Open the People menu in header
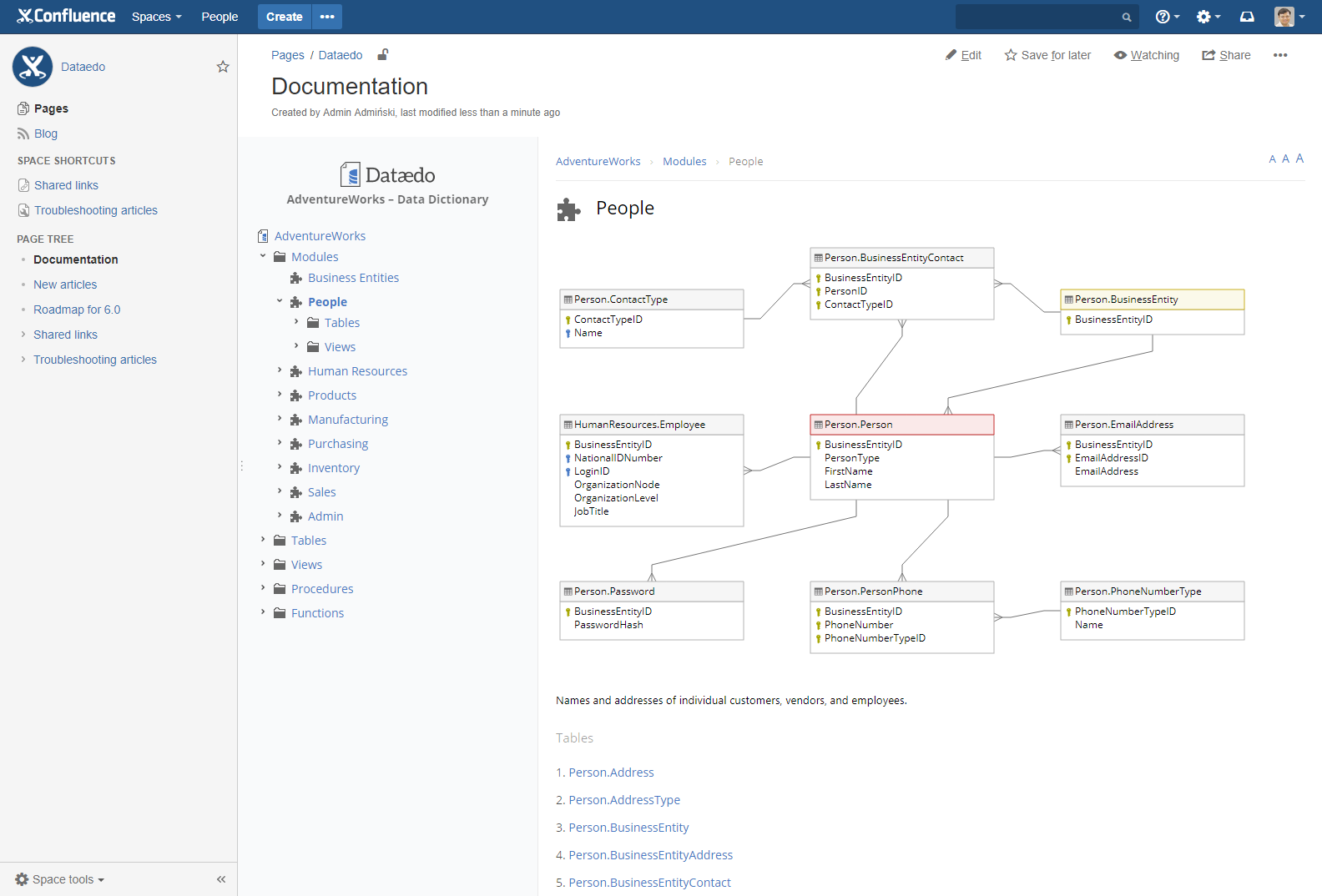 point(219,17)
